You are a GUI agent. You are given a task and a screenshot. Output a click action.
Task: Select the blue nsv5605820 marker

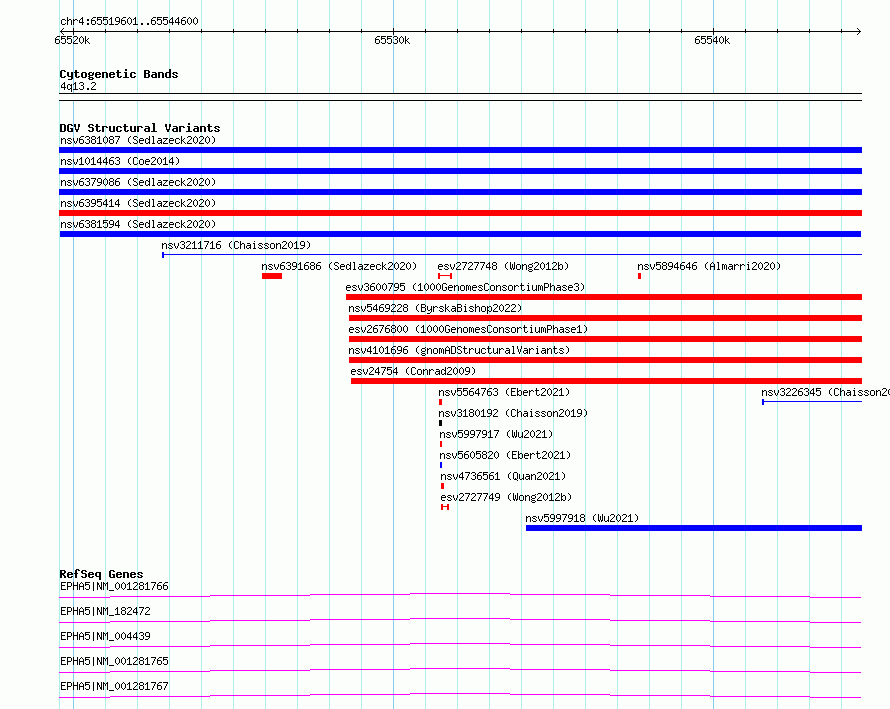pyautogui.click(x=441, y=465)
